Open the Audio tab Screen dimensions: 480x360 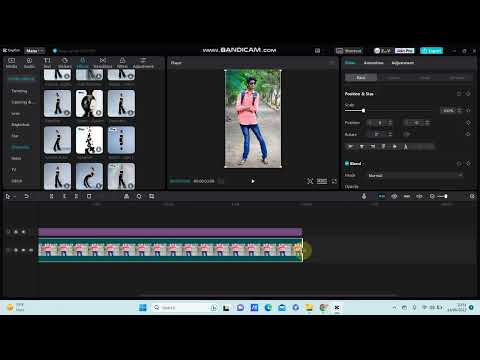click(x=29, y=63)
